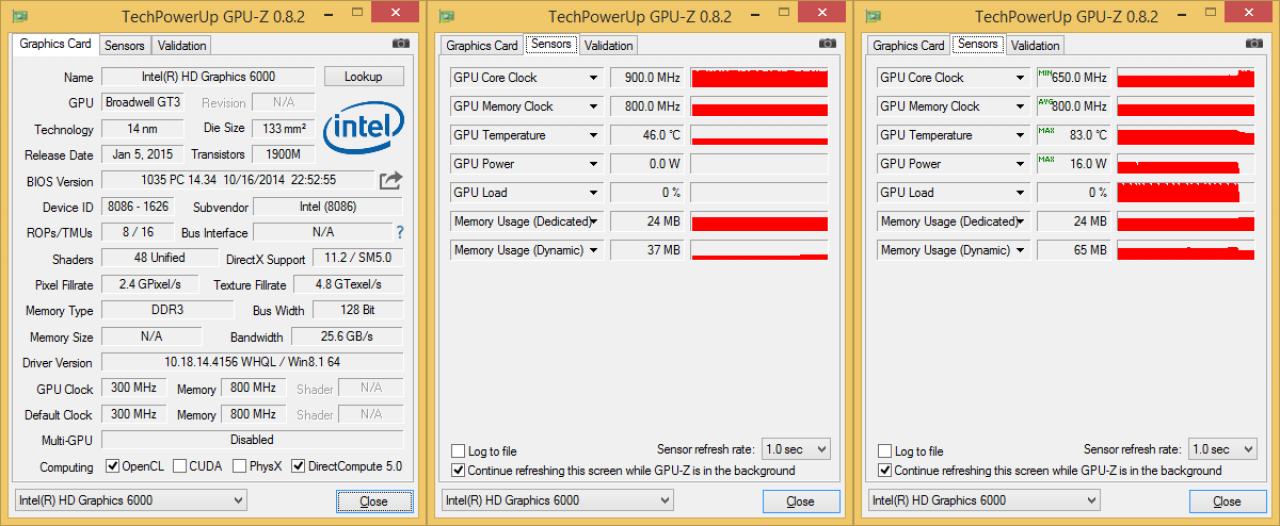Click GPU Core Clock graph in middle window
Screen dimensions: 1280x526
[759, 78]
